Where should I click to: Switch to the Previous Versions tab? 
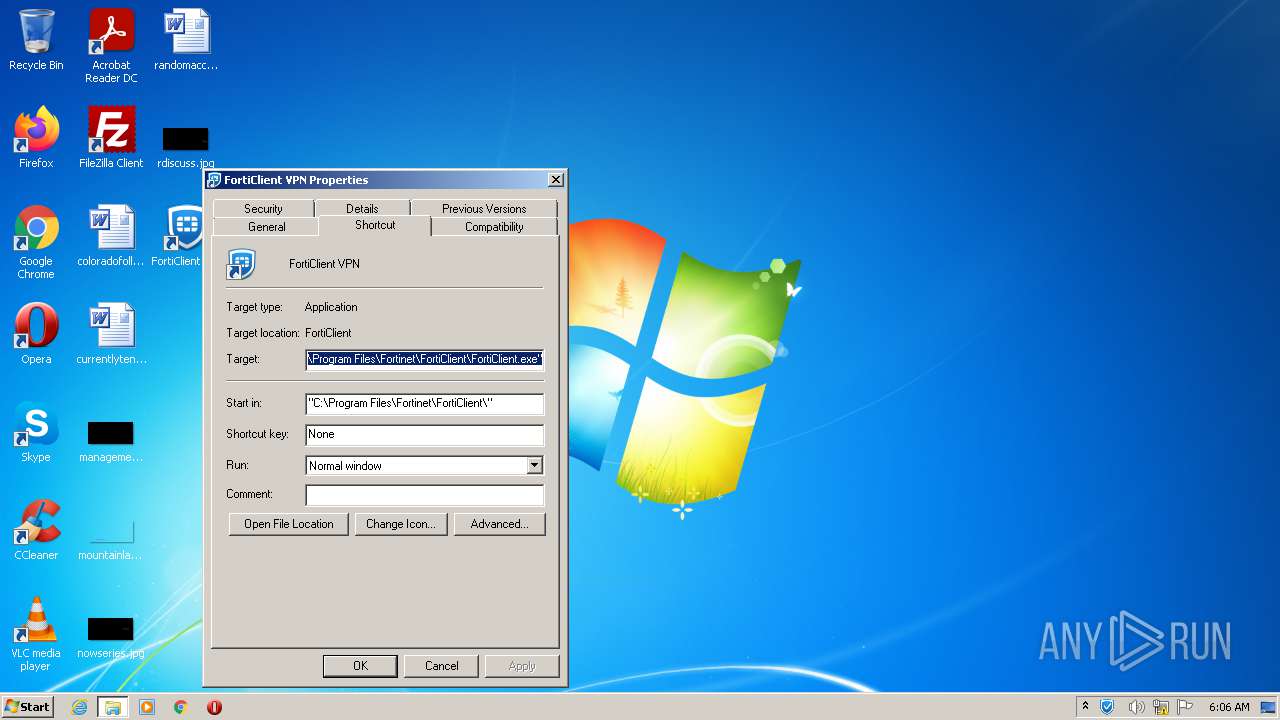[x=484, y=208]
